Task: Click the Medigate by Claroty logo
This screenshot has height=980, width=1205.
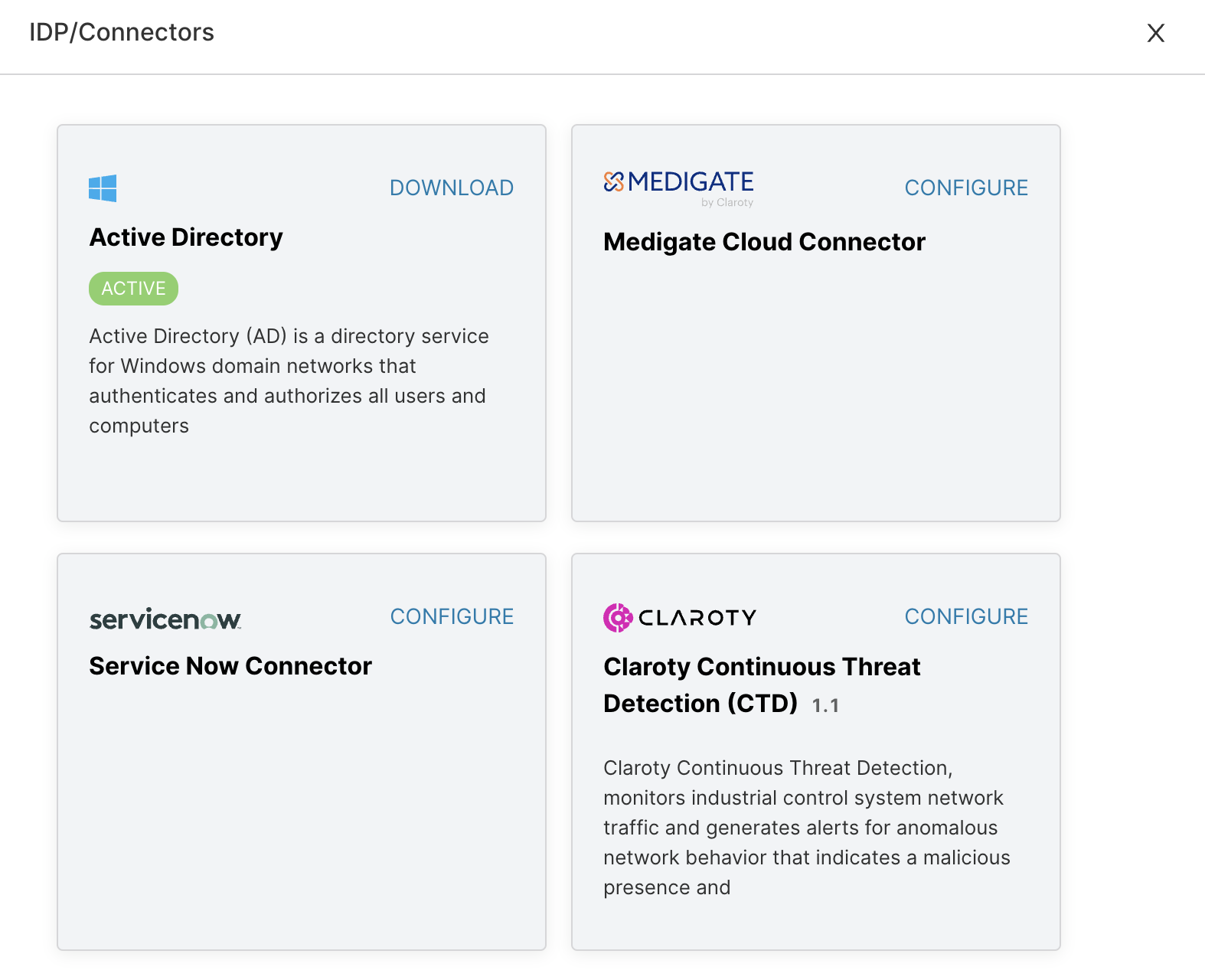Action: click(678, 186)
